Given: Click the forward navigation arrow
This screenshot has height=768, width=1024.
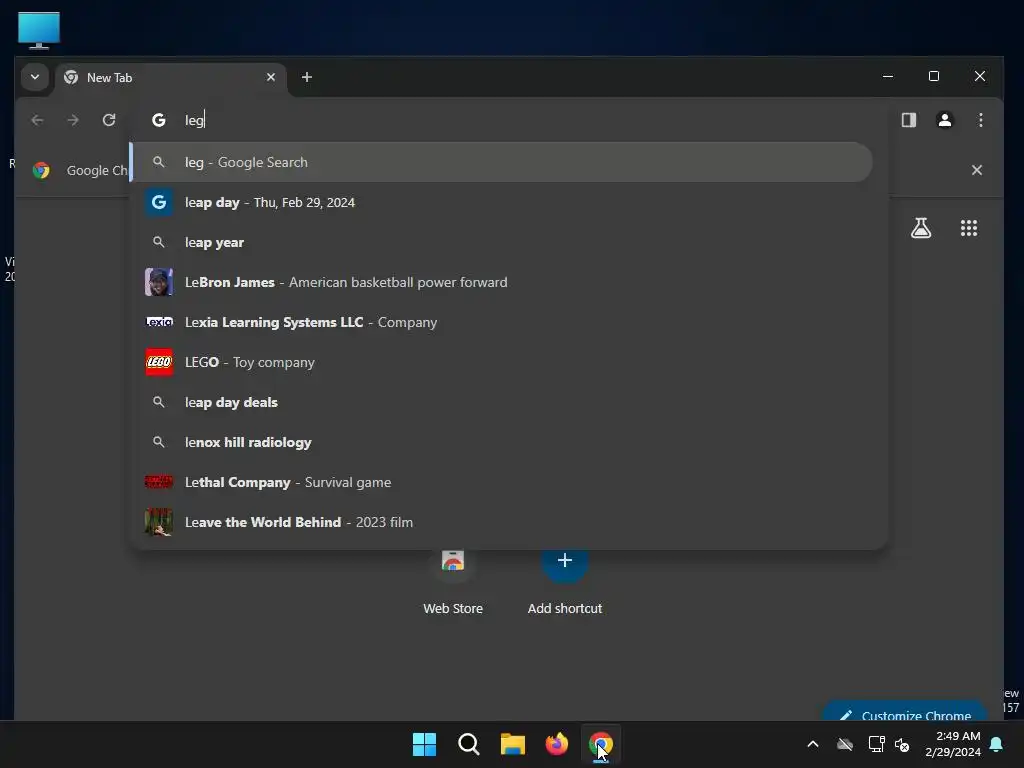Looking at the screenshot, I should pyautogui.click(x=73, y=120).
